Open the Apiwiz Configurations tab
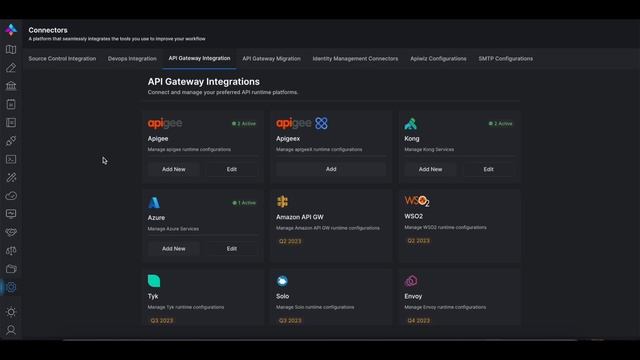The image size is (640, 360). (x=438, y=59)
